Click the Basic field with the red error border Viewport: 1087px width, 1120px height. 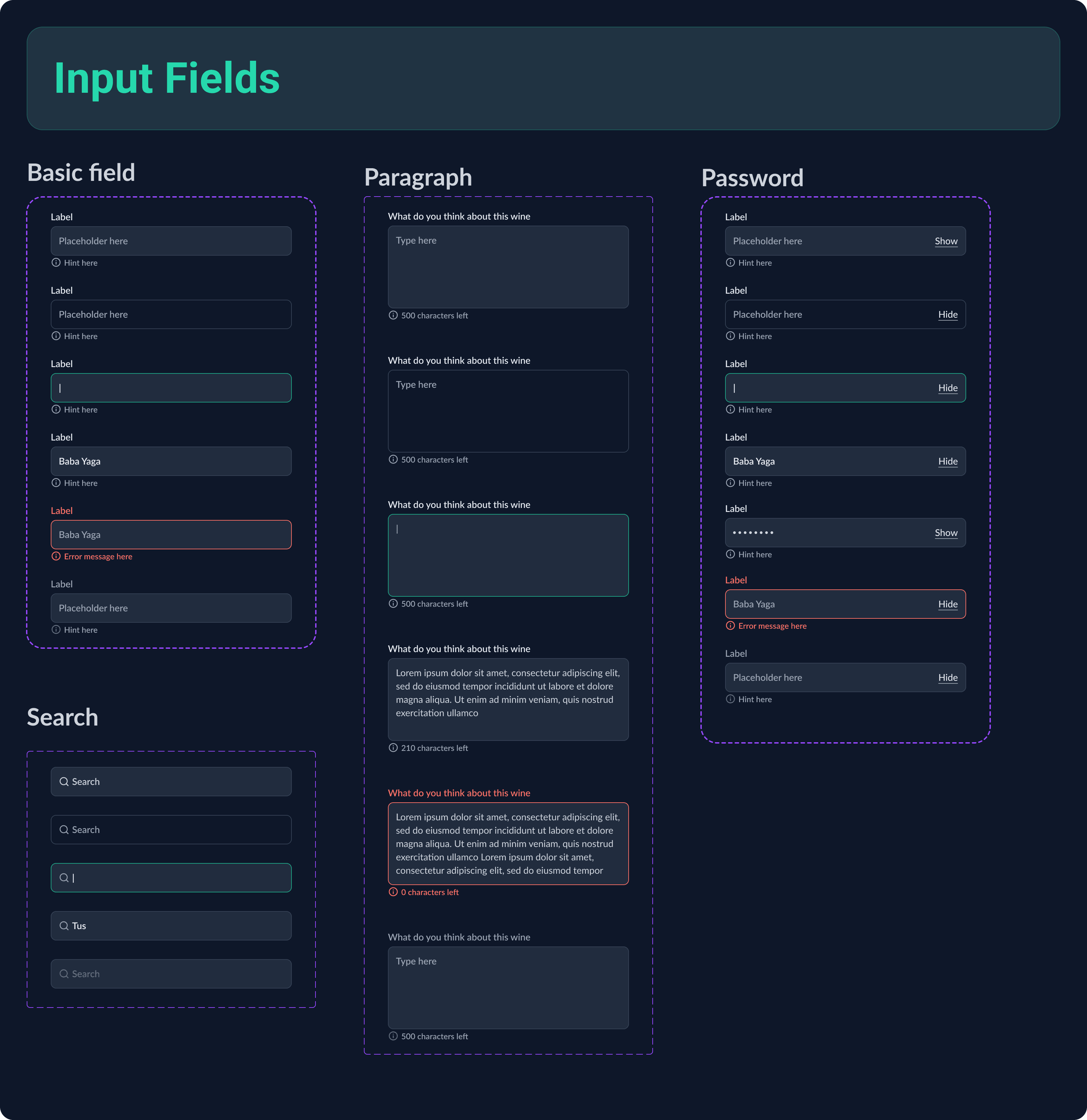[x=171, y=535]
